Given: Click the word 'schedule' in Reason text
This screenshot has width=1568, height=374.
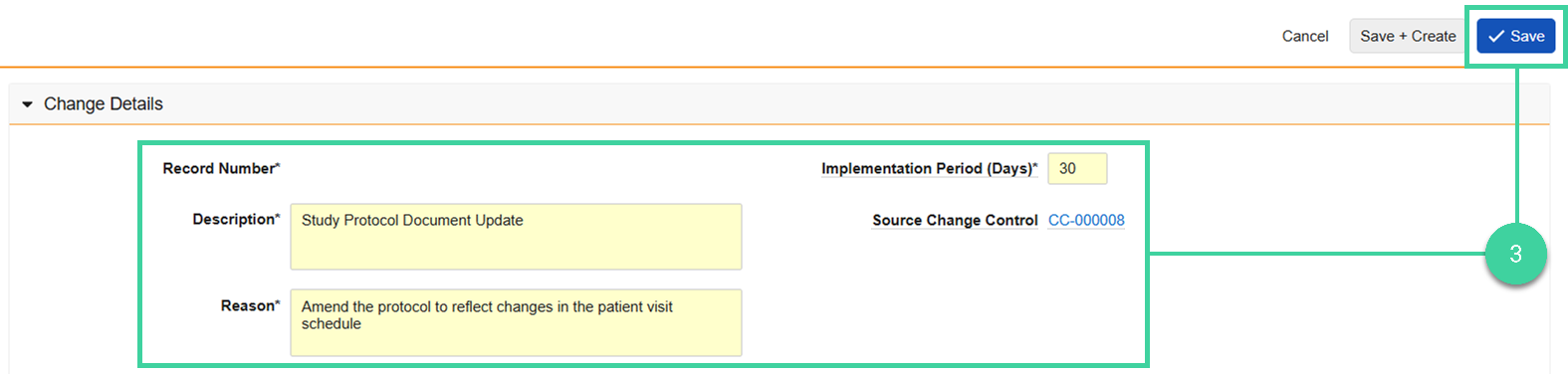Looking at the screenshot, I should tap(332, 324).
